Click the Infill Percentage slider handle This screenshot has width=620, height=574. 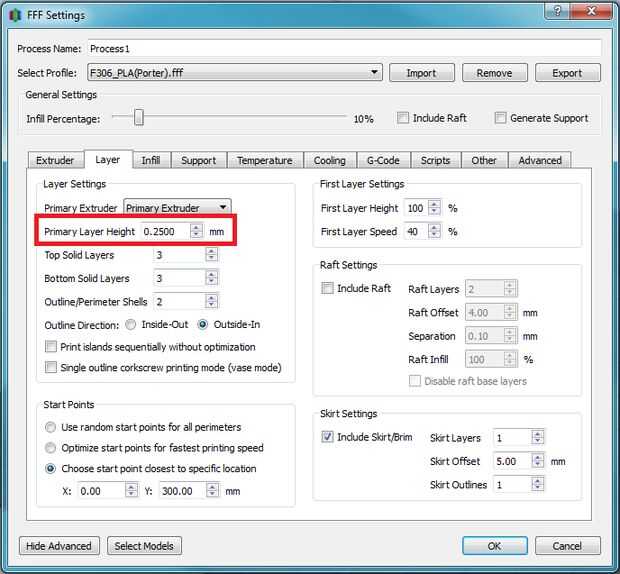click(138, 117)
